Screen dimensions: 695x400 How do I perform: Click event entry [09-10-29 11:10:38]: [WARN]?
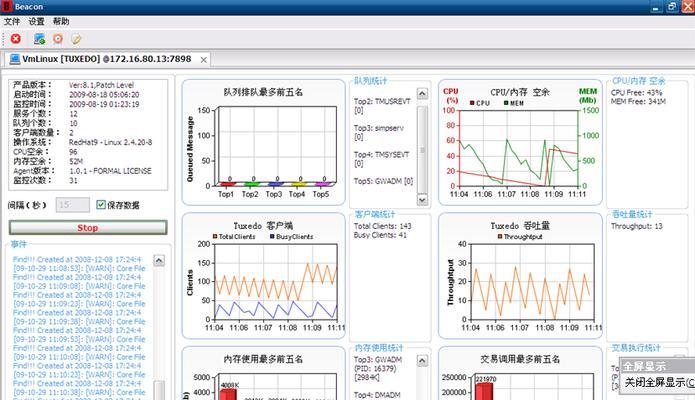79,392
